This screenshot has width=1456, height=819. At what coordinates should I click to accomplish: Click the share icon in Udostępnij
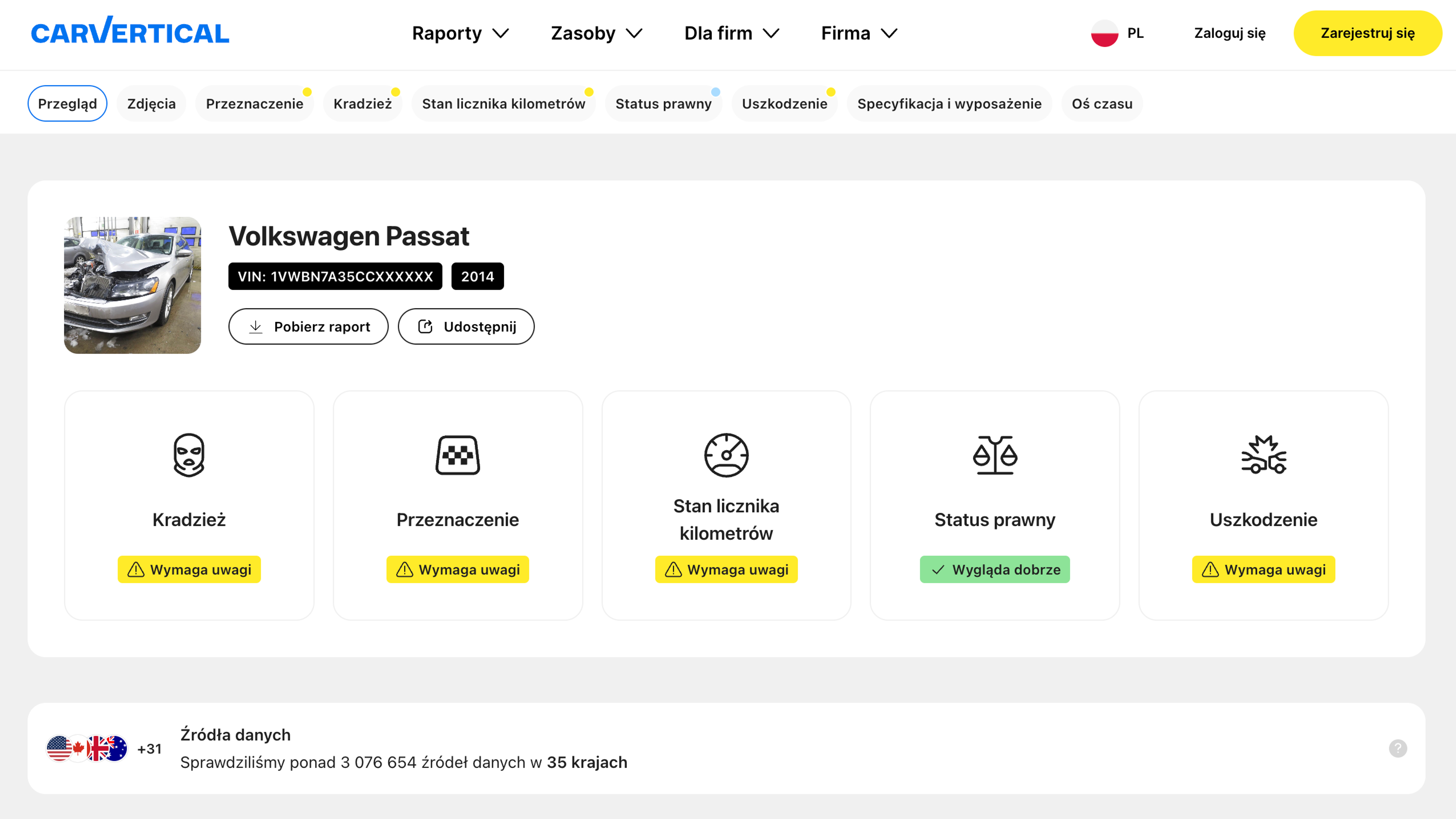point(425,326)
